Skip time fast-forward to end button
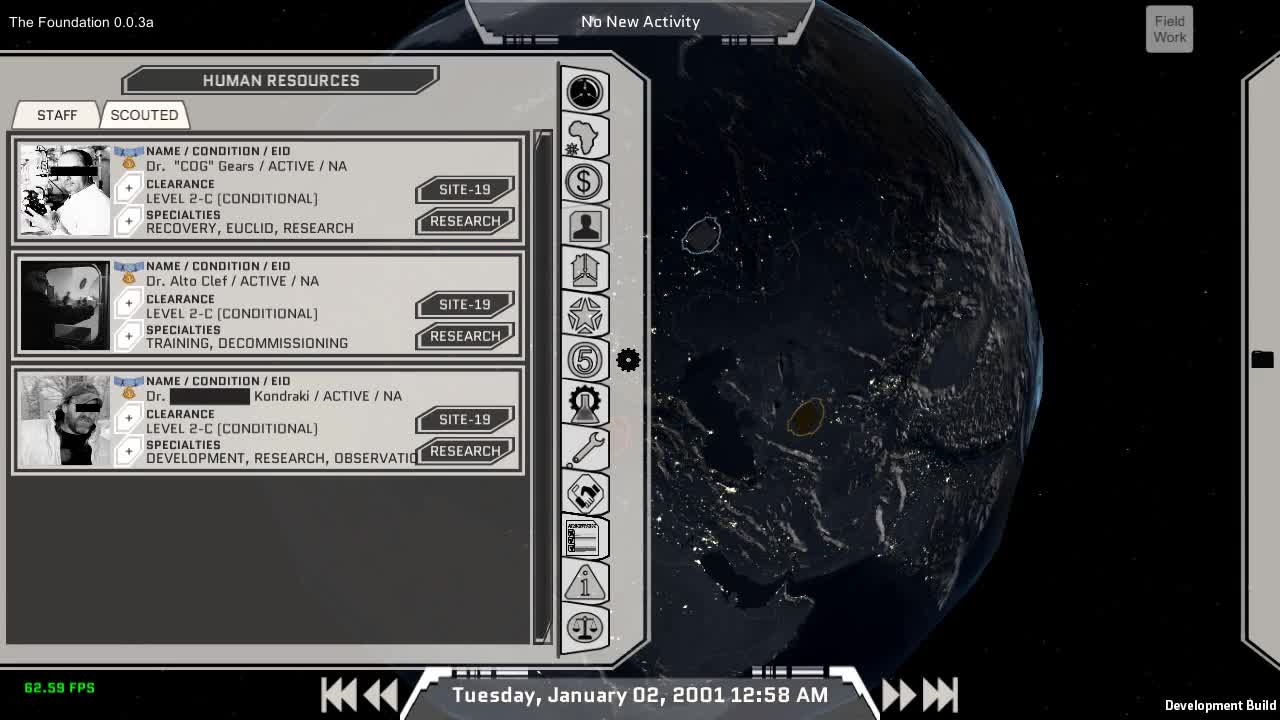Image resolution: width=1280 pixels, height=720 pixels. coord(941,694)
